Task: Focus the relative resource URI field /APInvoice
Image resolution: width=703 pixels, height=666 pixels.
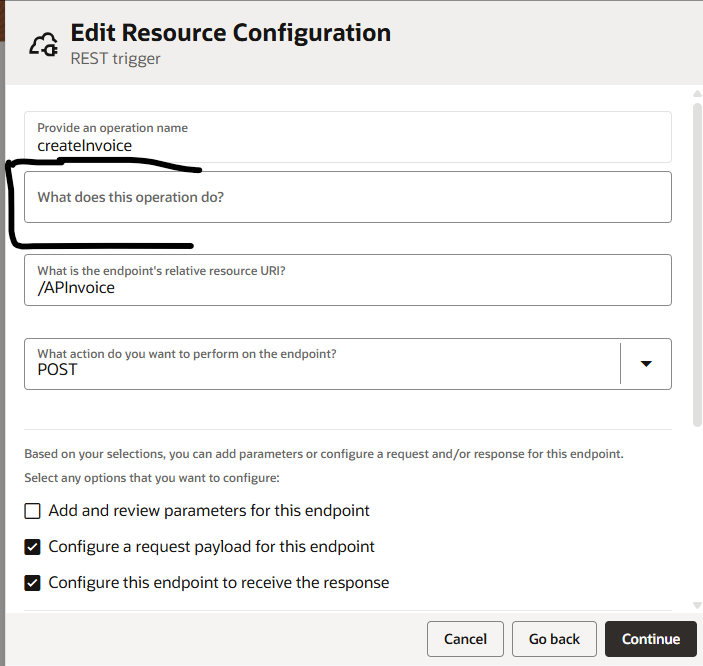Action: tap(348, 280)
